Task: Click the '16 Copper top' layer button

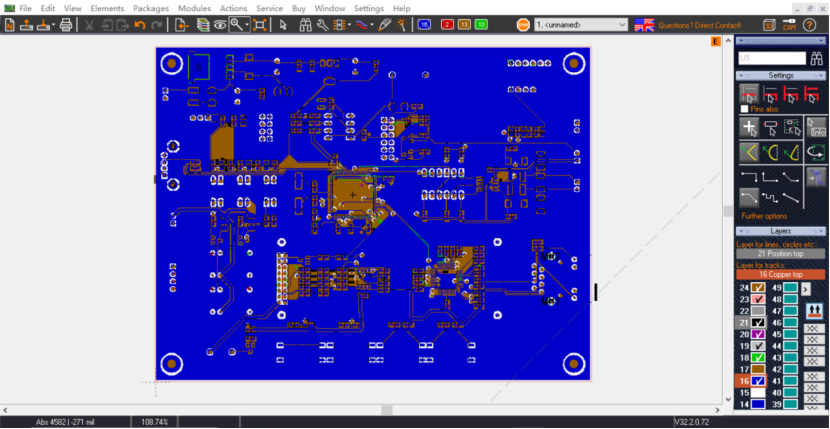Action: [781, 274]
